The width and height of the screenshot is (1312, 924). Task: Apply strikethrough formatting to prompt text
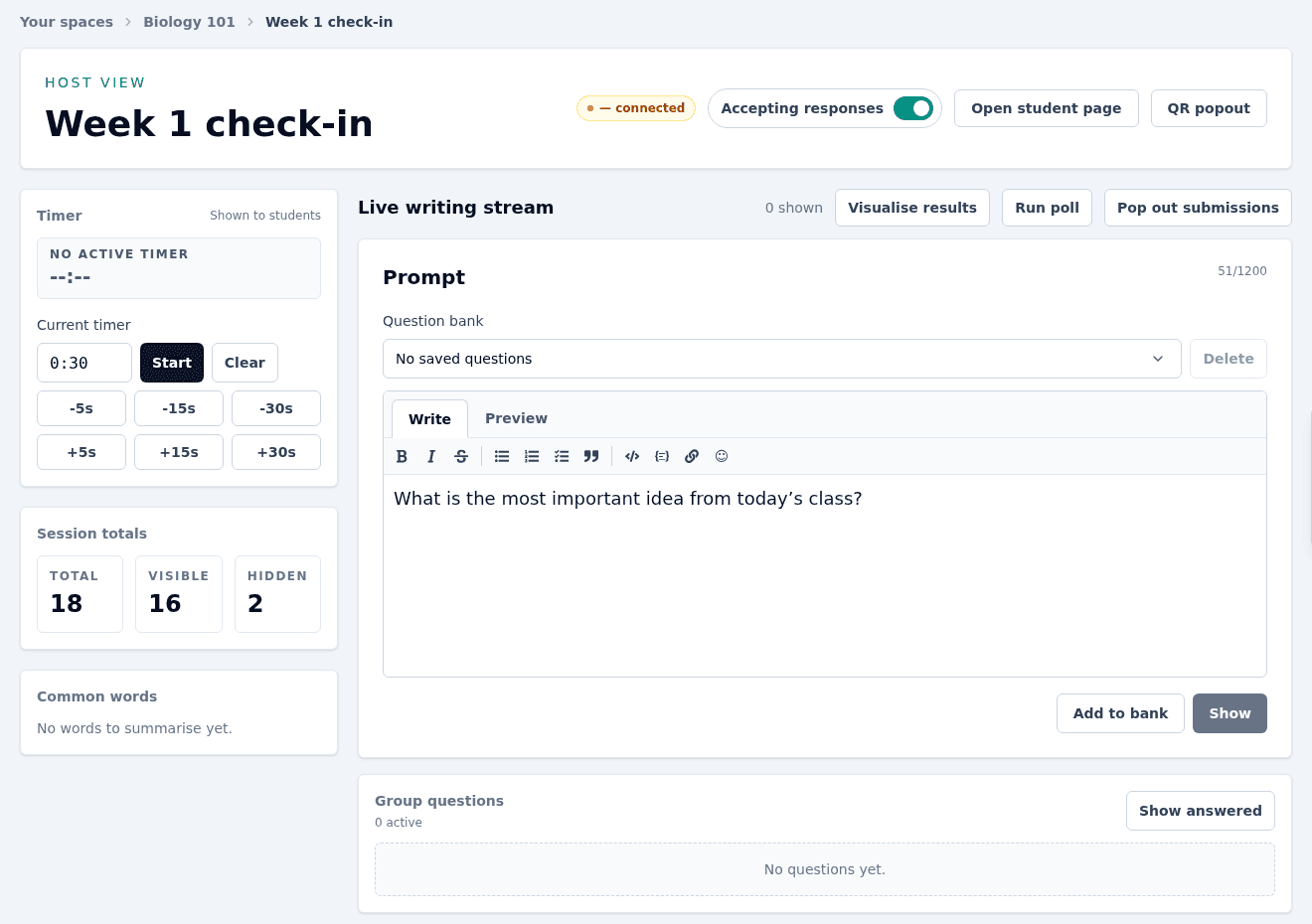pyautogui.click(x=461, y=456)
